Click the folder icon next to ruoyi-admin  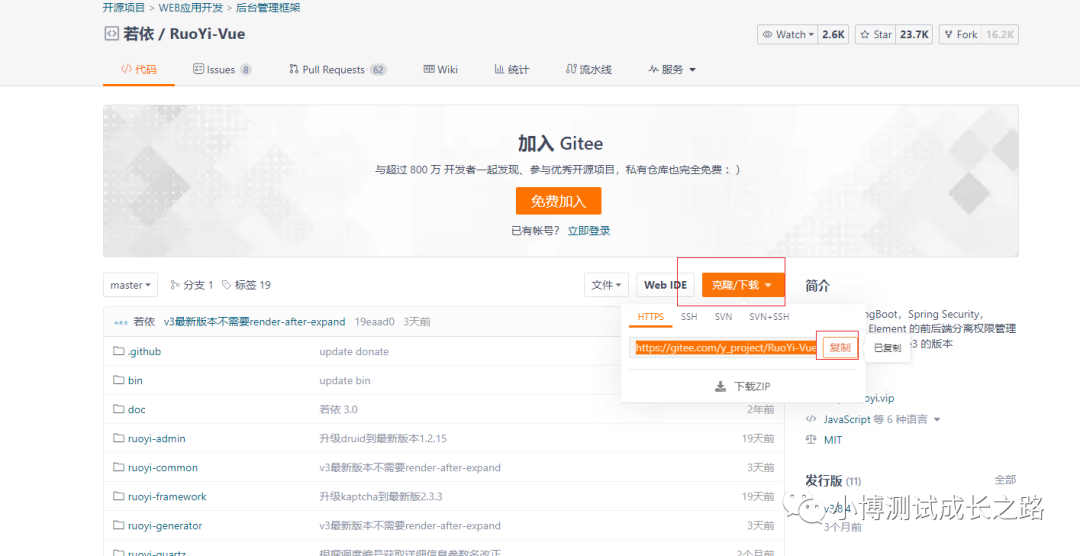pyautogui.click(x=118, y=438)
